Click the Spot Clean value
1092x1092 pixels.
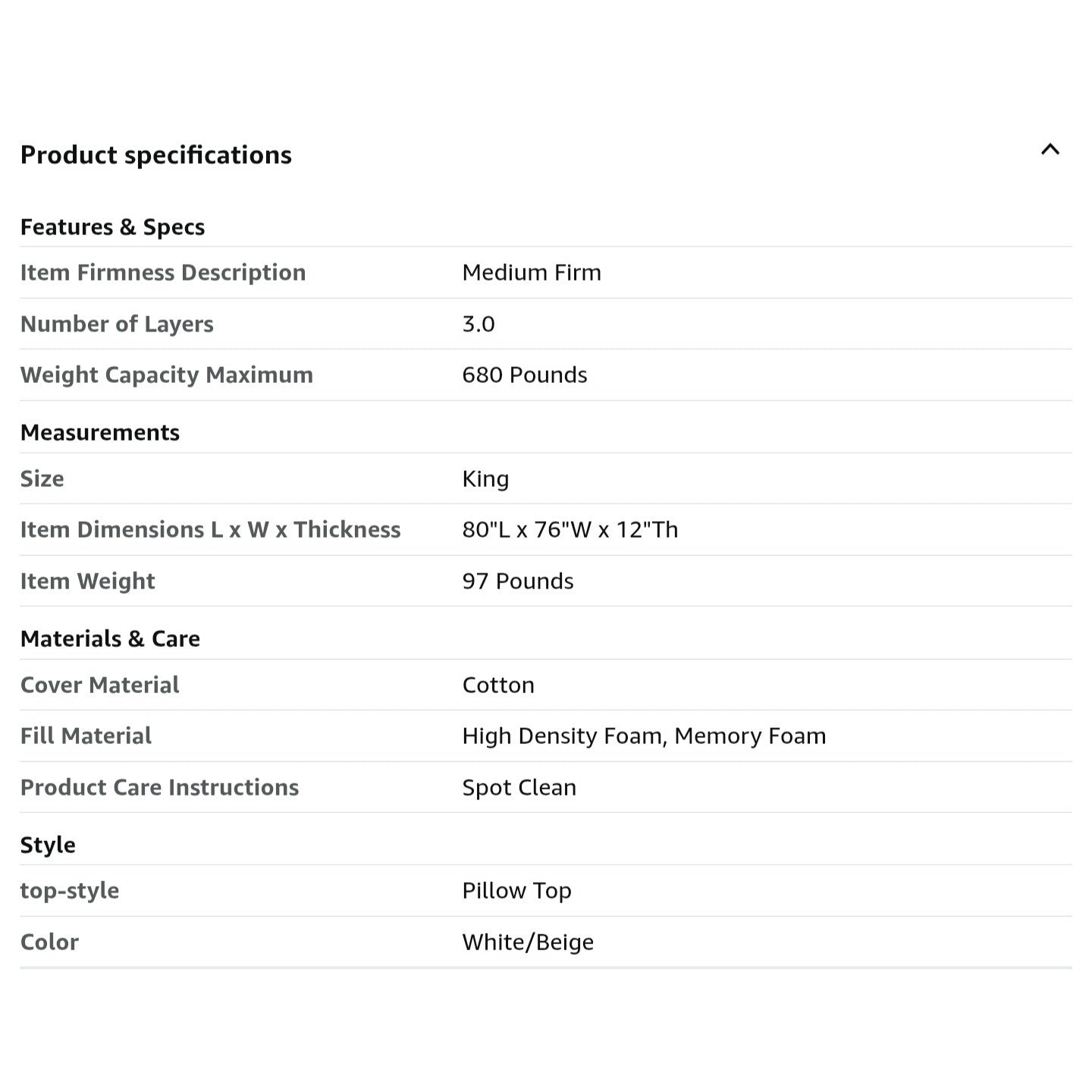coord(519,787)
